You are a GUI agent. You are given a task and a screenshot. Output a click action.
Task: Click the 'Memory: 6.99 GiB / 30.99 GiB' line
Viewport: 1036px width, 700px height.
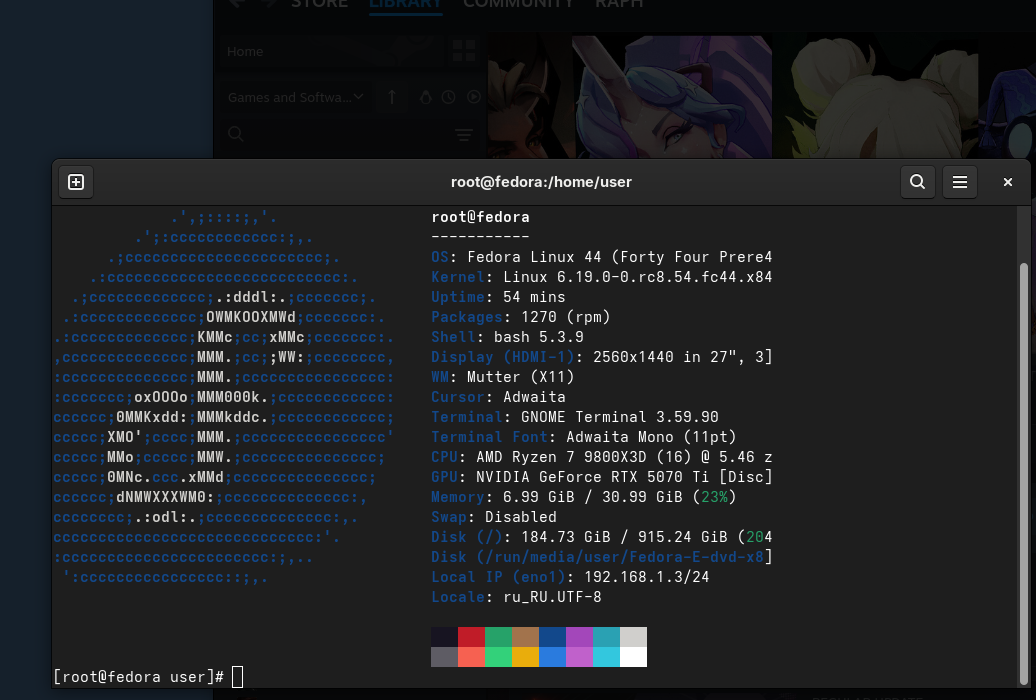pos(583,496)
